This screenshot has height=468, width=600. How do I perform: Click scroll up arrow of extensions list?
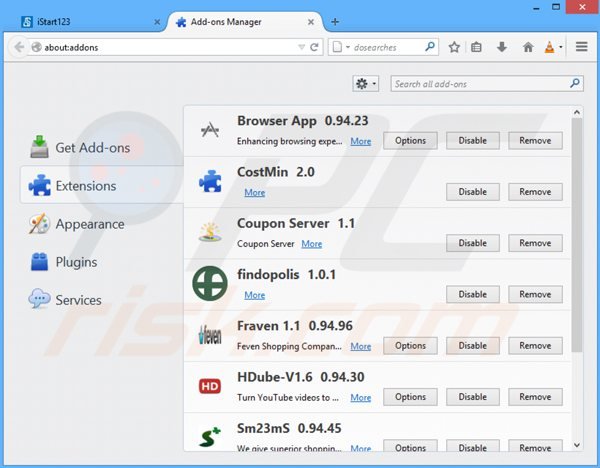click(577, 112)
